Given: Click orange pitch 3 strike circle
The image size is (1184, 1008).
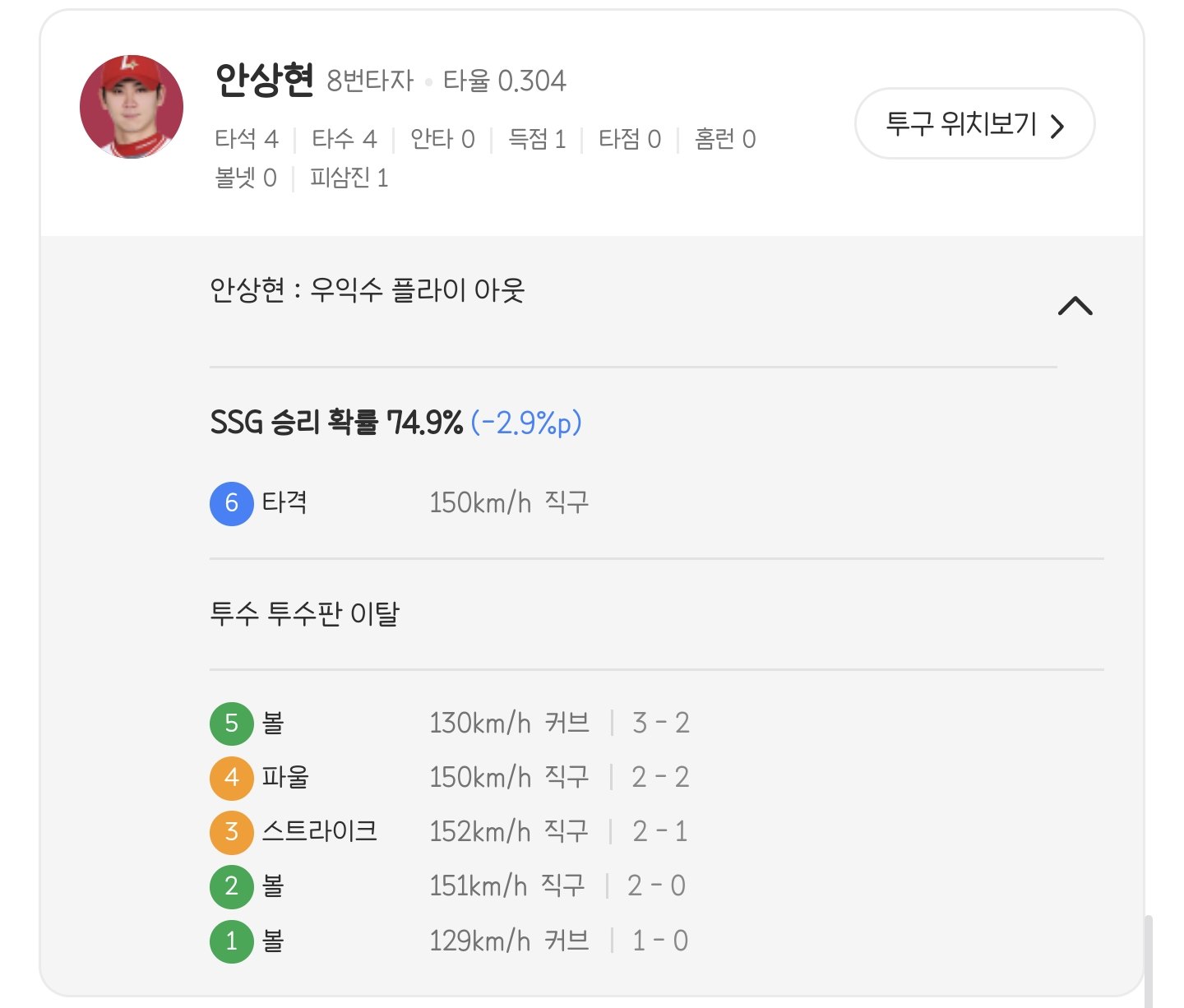Looking at the screenshot, I should pyautogui.click(x=232, y=832).
